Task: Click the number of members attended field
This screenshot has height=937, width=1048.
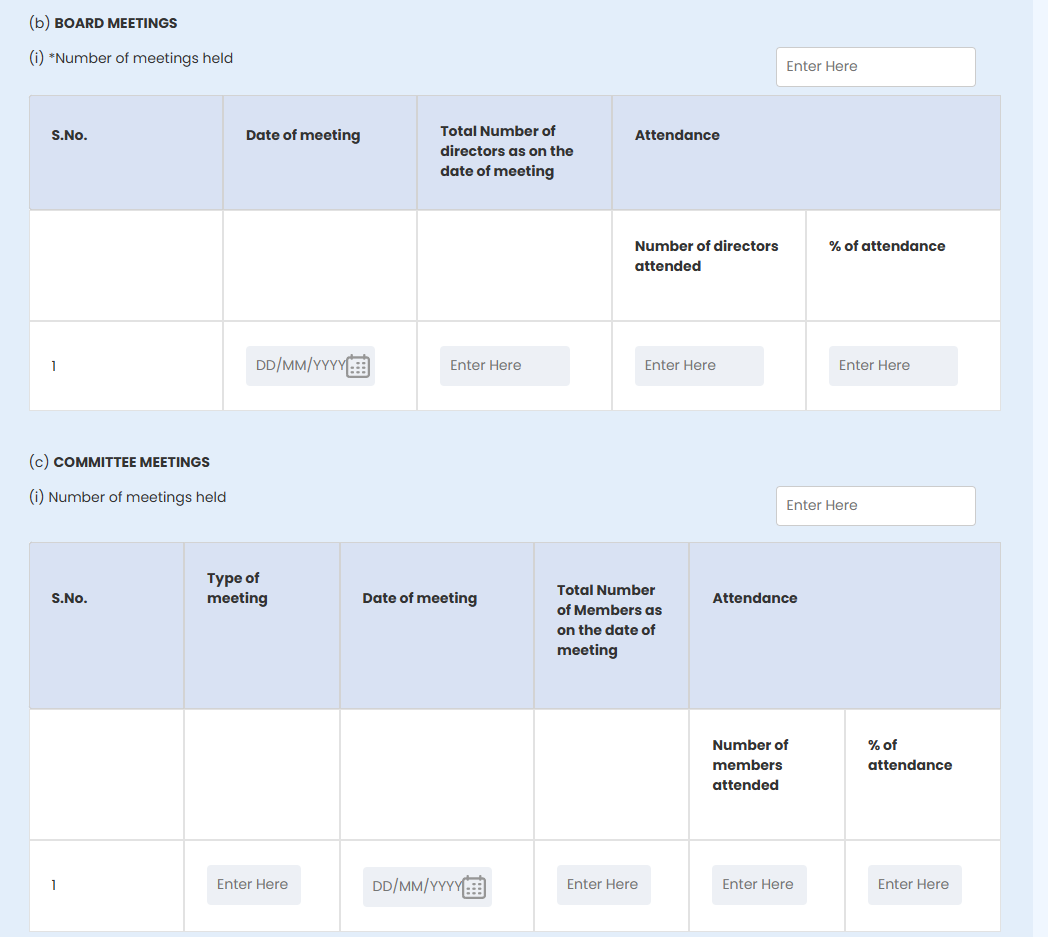Action: click(758, 885)
